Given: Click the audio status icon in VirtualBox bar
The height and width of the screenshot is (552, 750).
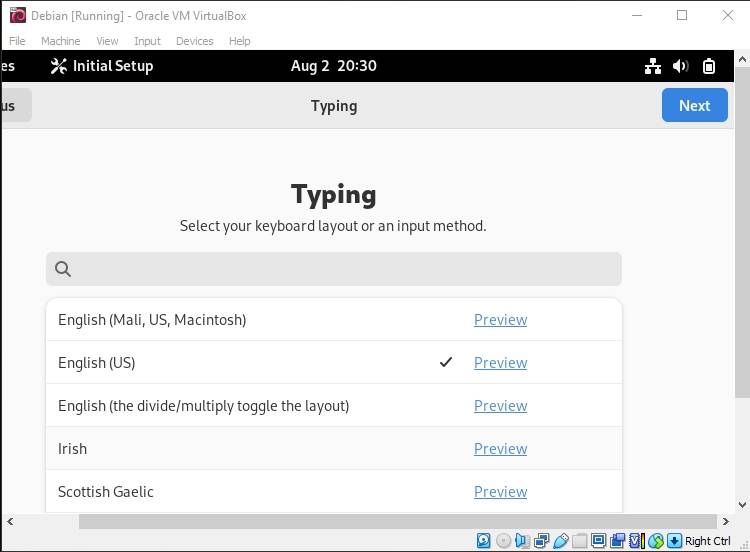Looking at the screenshot, I should (522, 541).
